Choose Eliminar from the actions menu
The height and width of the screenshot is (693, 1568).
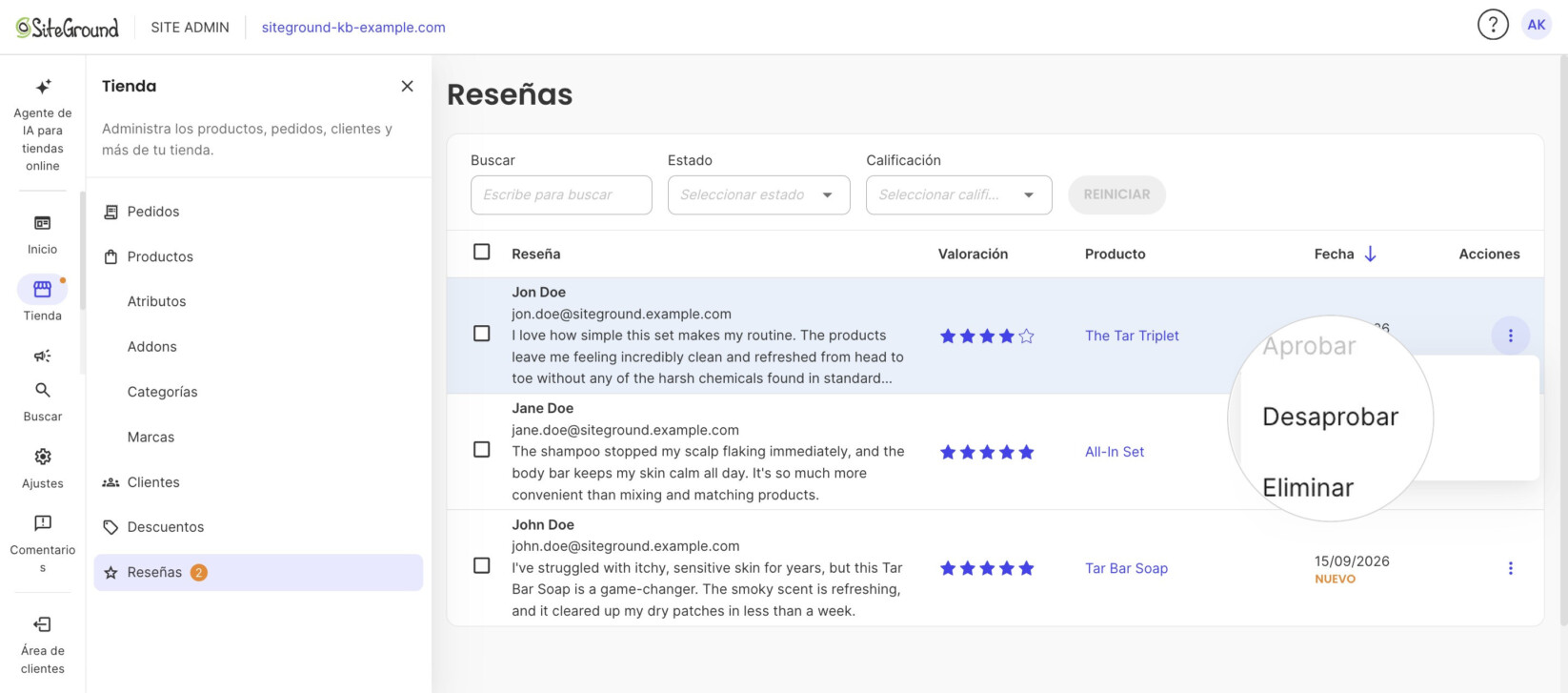[x=1307, y=487]
